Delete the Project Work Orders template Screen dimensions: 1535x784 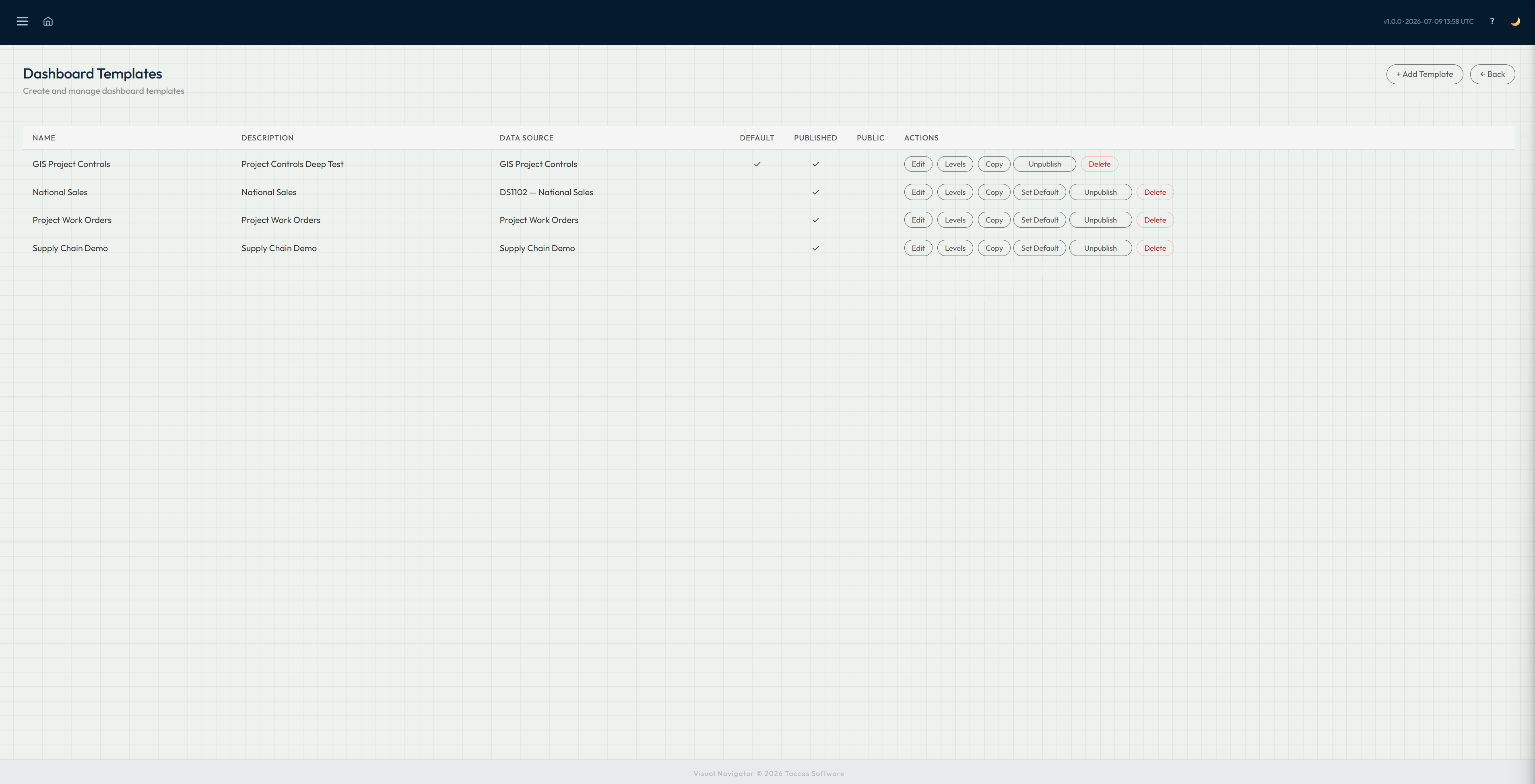pos(1155,221)
